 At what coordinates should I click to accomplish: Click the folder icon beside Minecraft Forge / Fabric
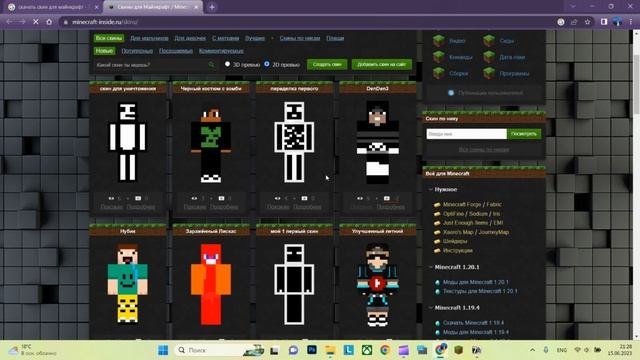click(437, 204)
